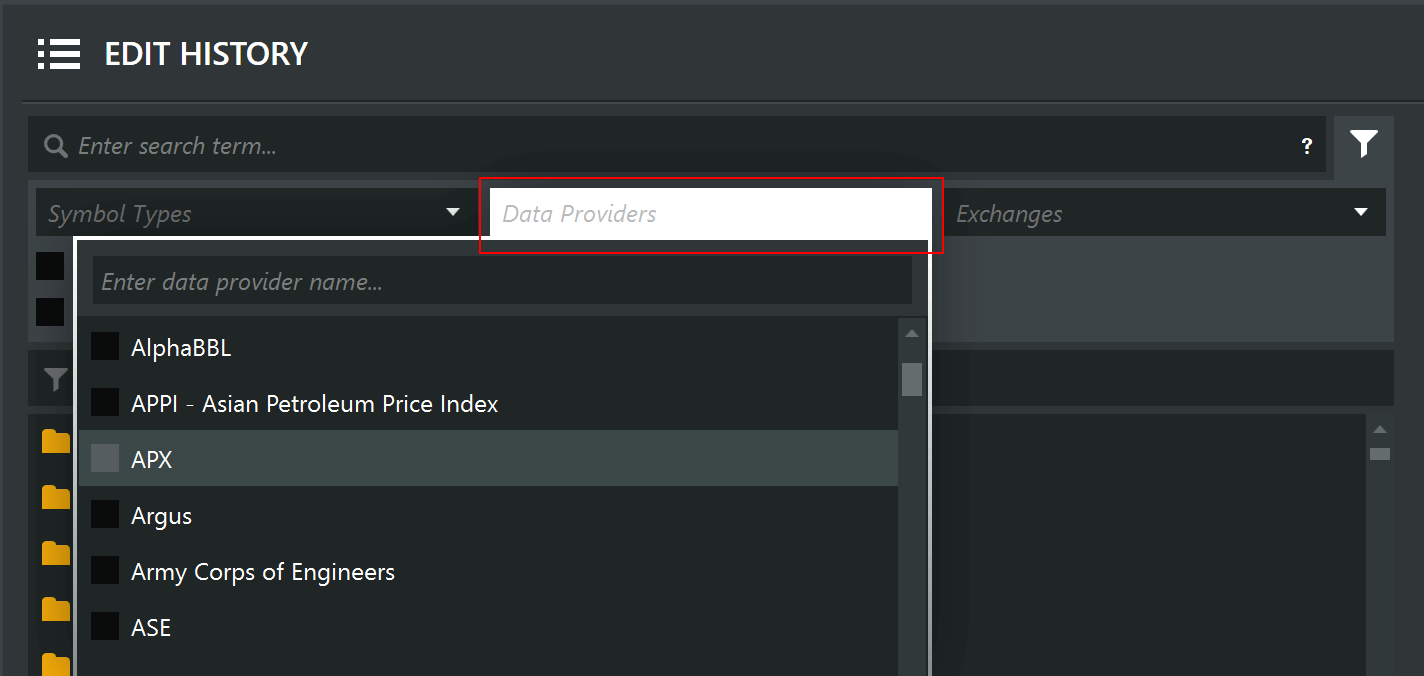Viewport: 1424px width, 676px height.
Task: Click the provider list scroll up arrow
Action: pyautogui.click(x=911, y=334)
